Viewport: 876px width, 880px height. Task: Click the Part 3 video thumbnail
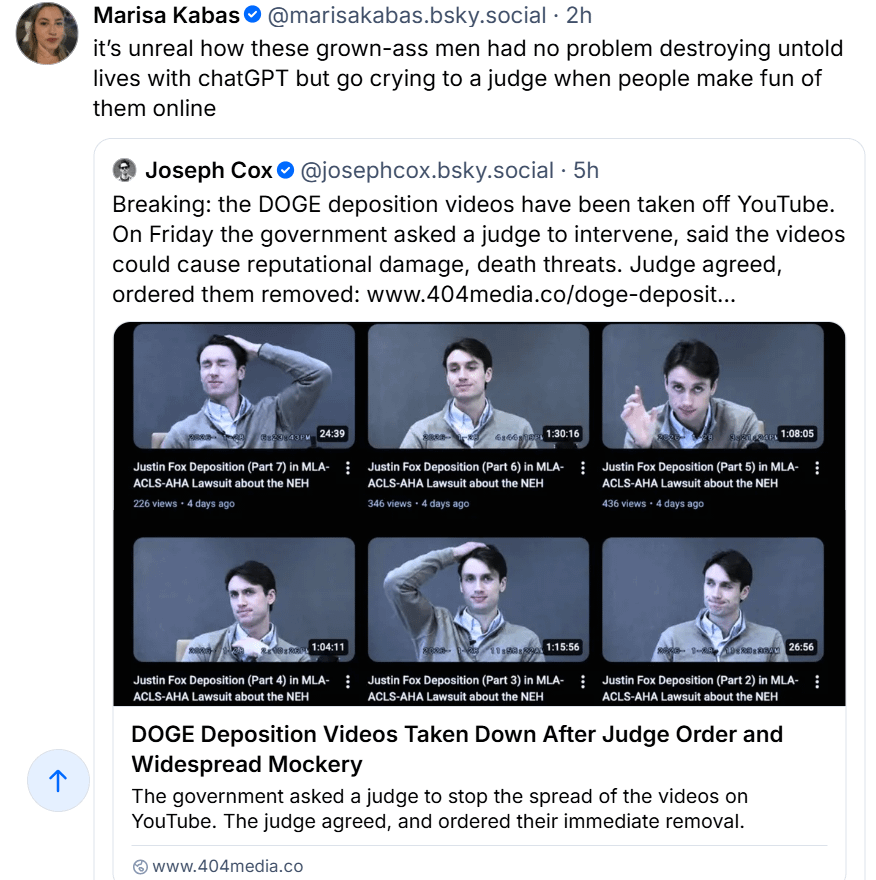(x=478, y=599)
